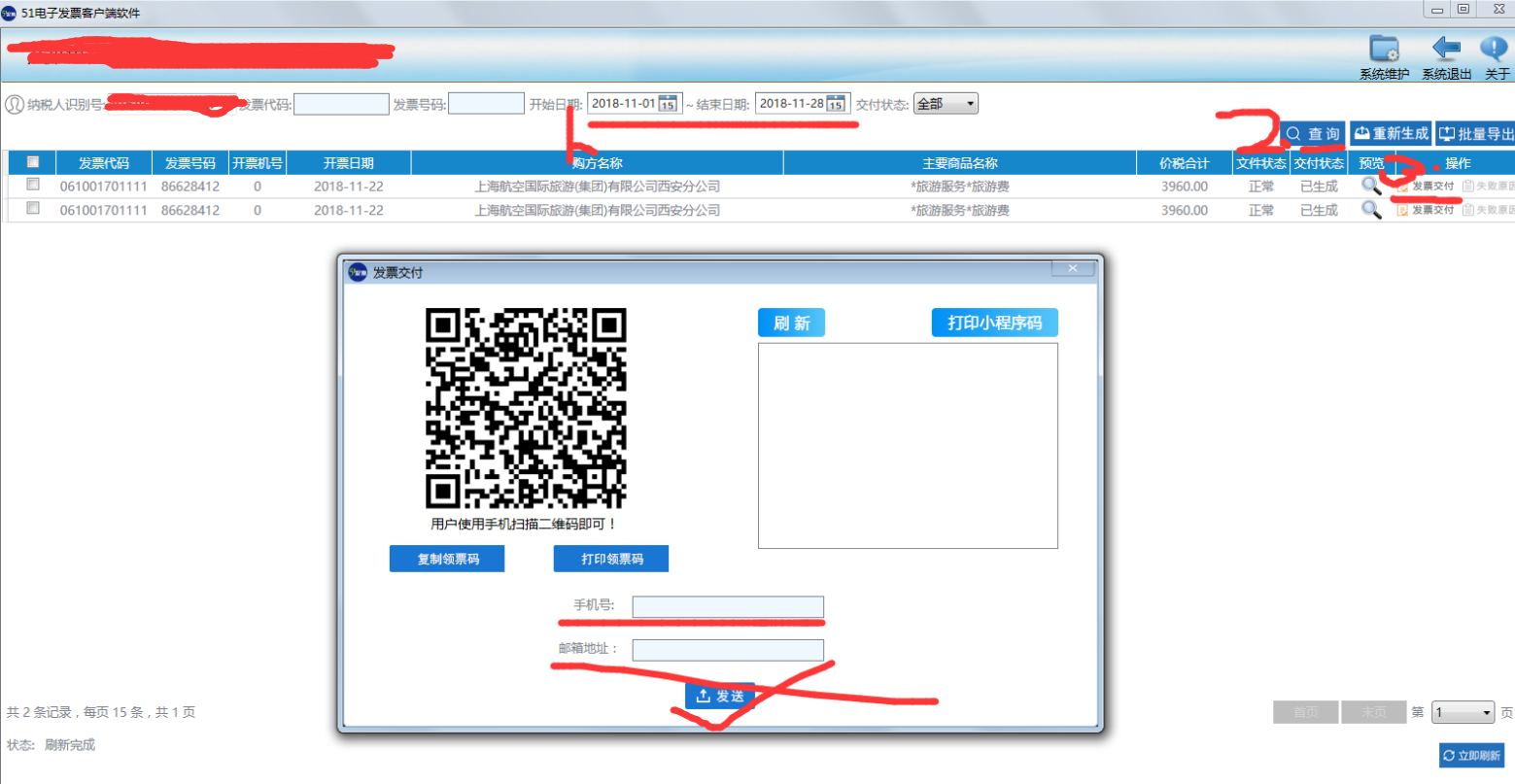The width and height of the screenshot is (1515, 784).
Task: Click the 预览 column header
Action: pos(1371,163)
